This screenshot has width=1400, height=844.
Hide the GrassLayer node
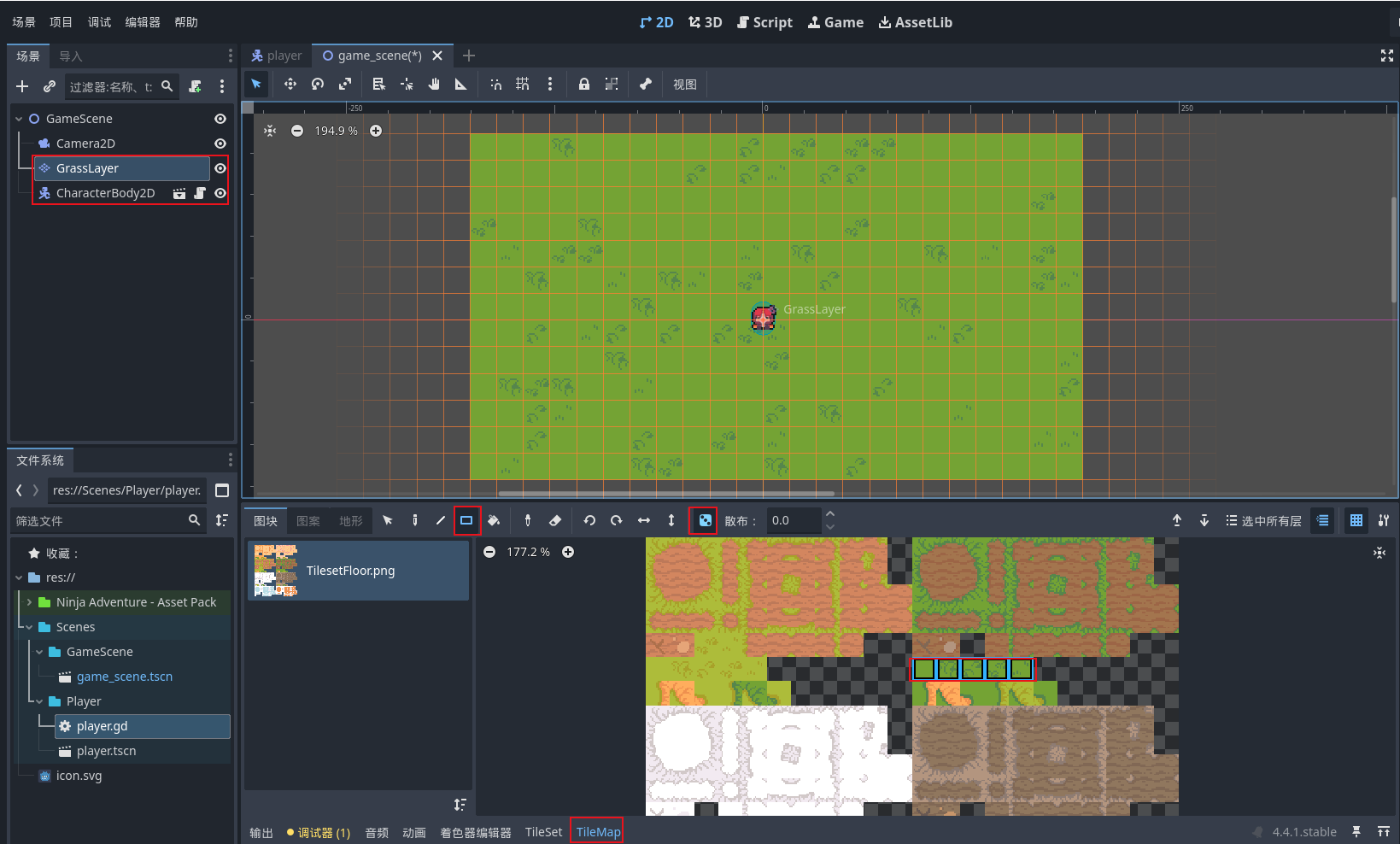pos(220,168)
